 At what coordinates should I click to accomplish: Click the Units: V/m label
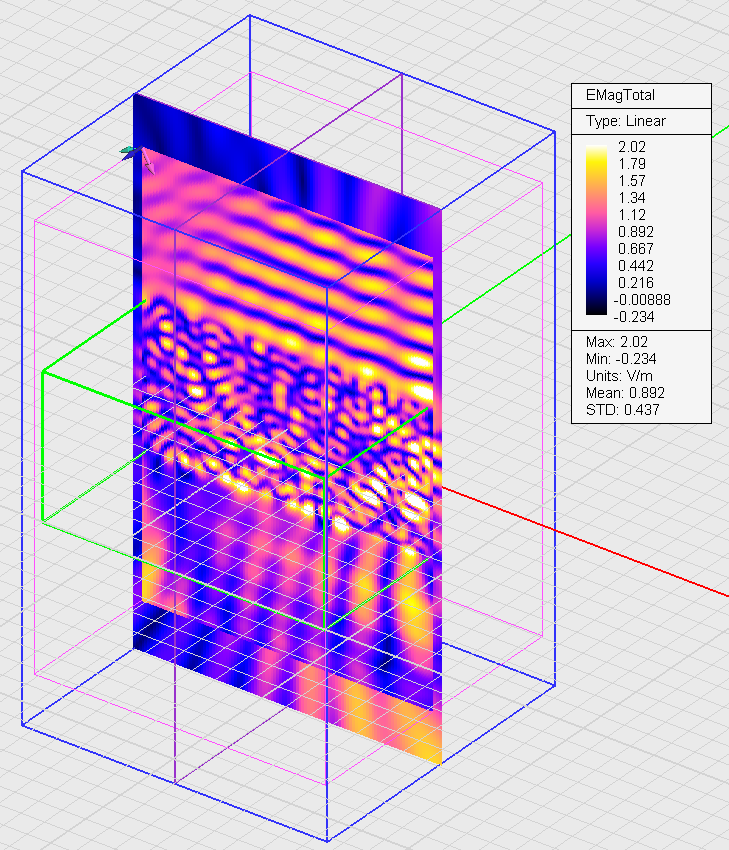(619, 376)
